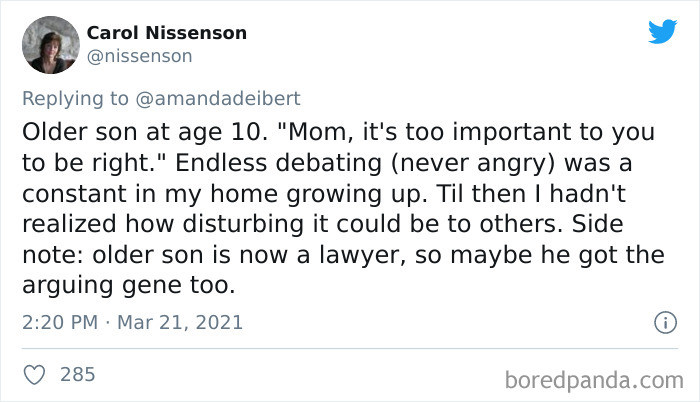This screenshot has height=402, width=700.
Task: Open Carol Nissenson's profile avatar
Action: click(x=49, y=45)
